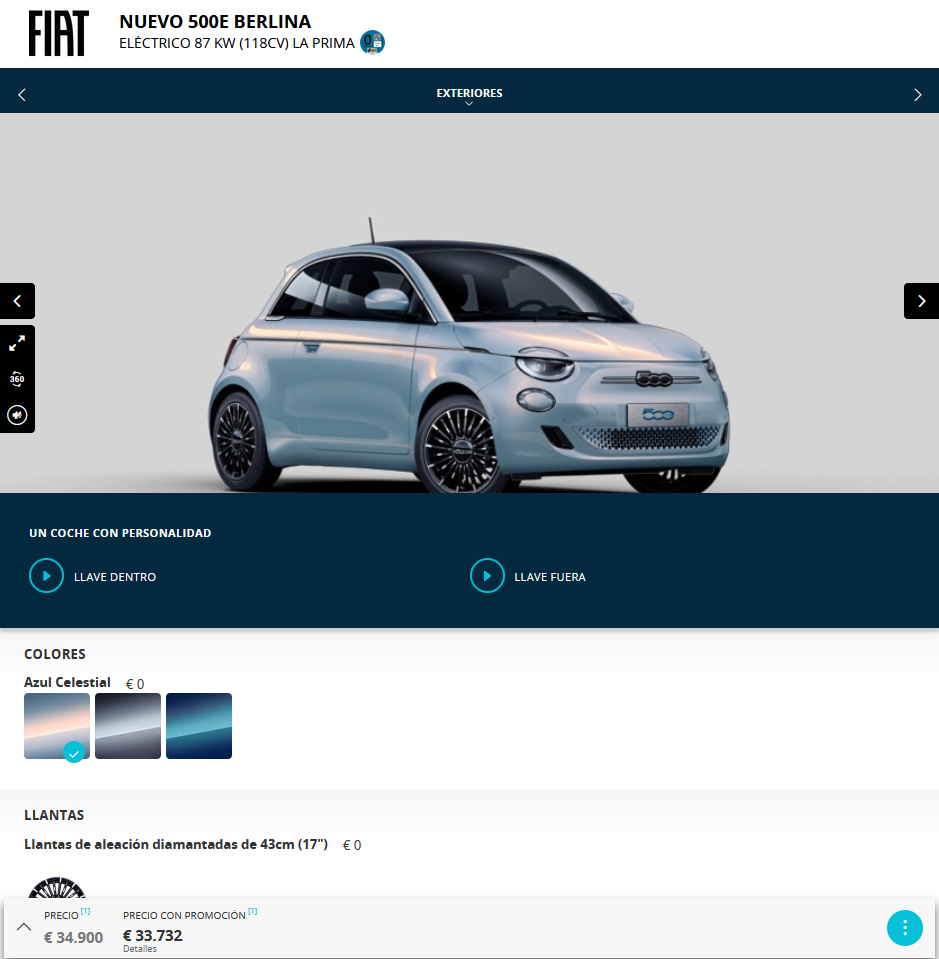
Task: Click the 'NUEVO 500E BERLINA' title
Action: [x=215, y=21]
